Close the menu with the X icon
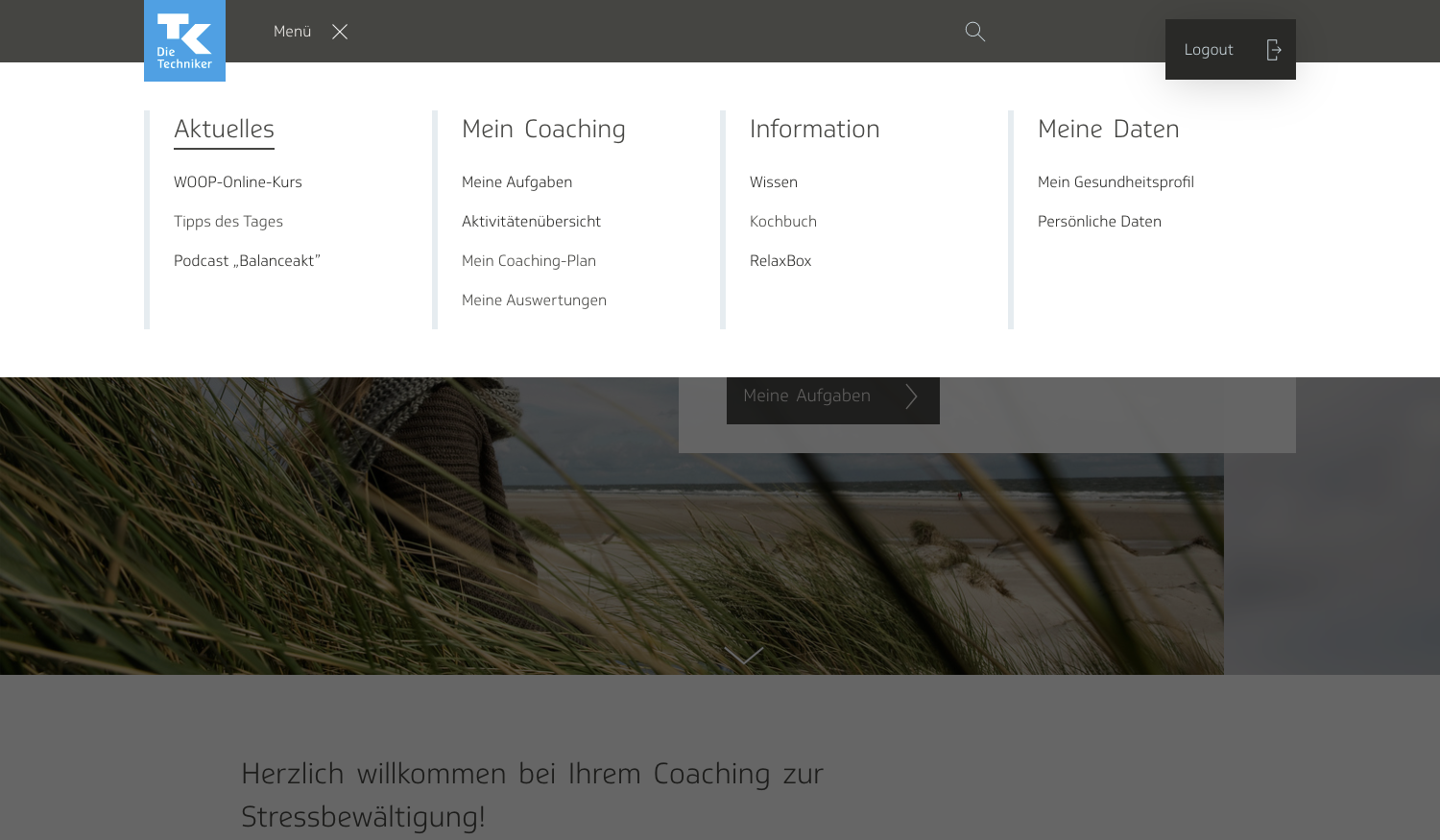 (340, 32)
